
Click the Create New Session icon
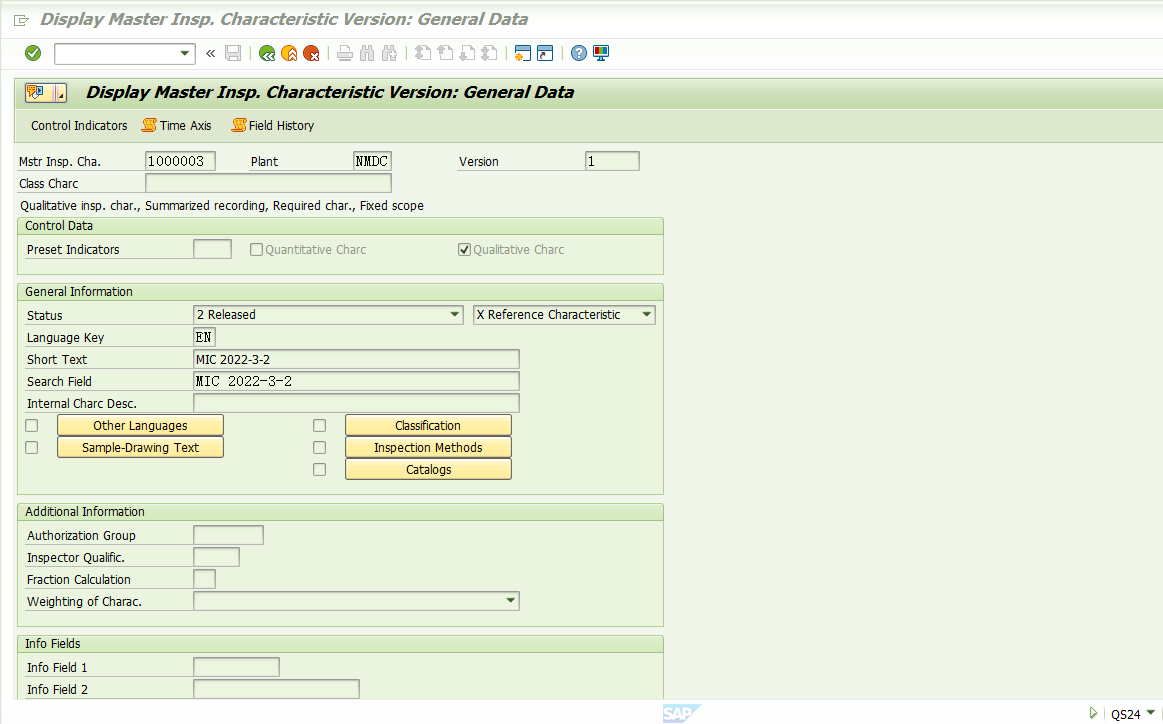click(x=523, y=53)
